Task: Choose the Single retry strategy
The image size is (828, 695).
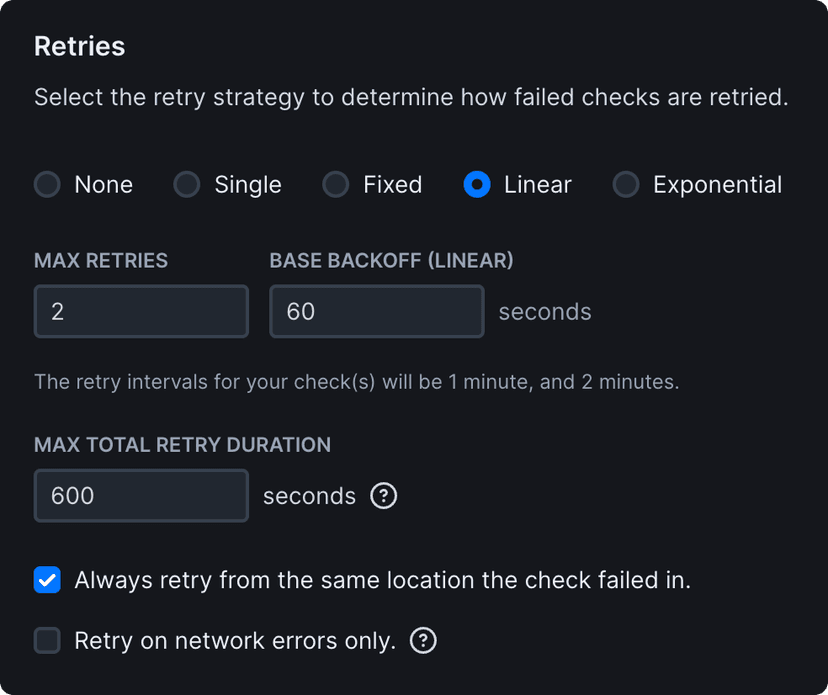Action: click(x=187, y=185)
